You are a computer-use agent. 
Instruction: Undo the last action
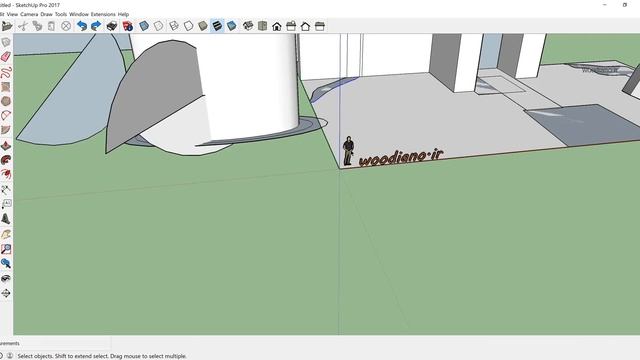tap(82, 26)
